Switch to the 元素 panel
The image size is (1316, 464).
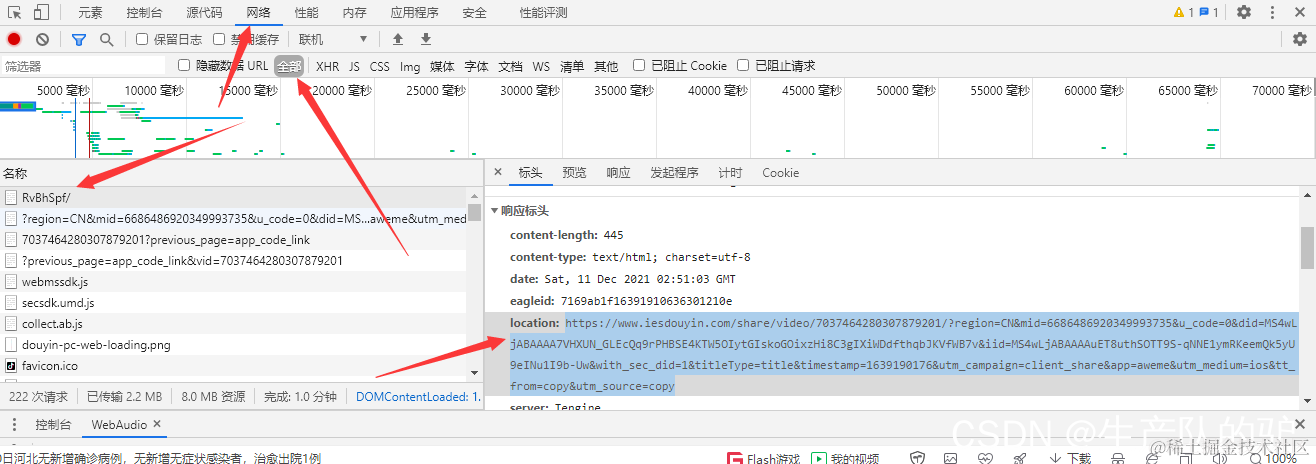(90, 13)
